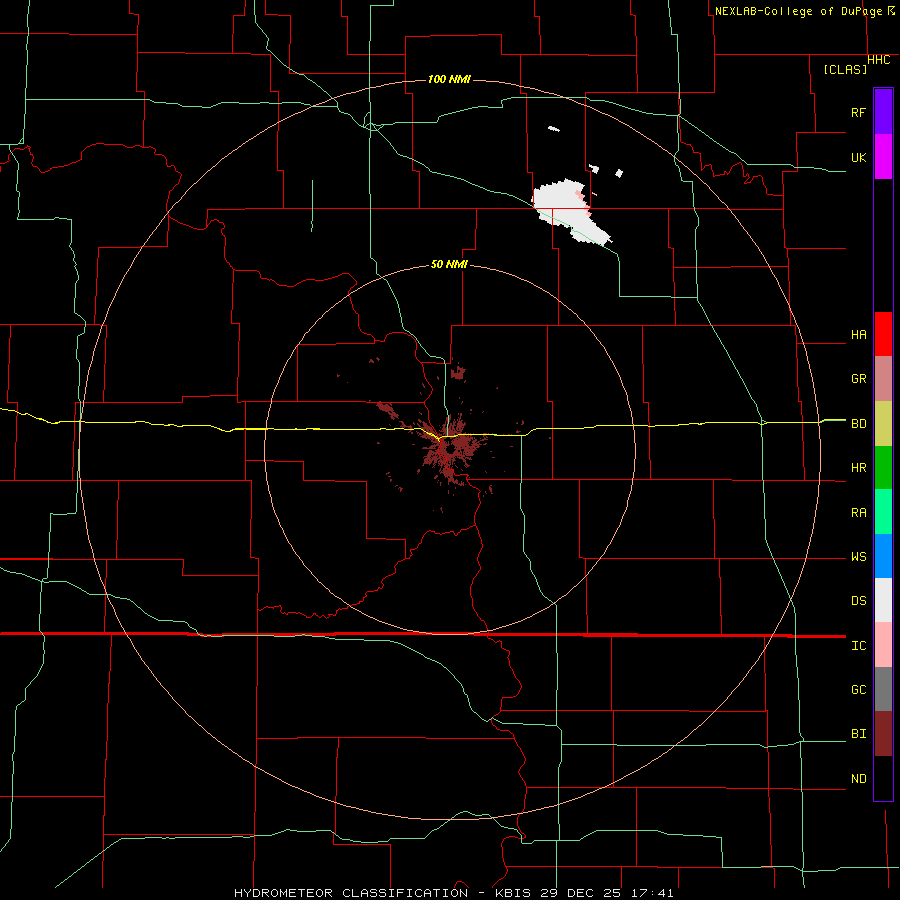Pick the RA light green legend swatch

point(883,512)
